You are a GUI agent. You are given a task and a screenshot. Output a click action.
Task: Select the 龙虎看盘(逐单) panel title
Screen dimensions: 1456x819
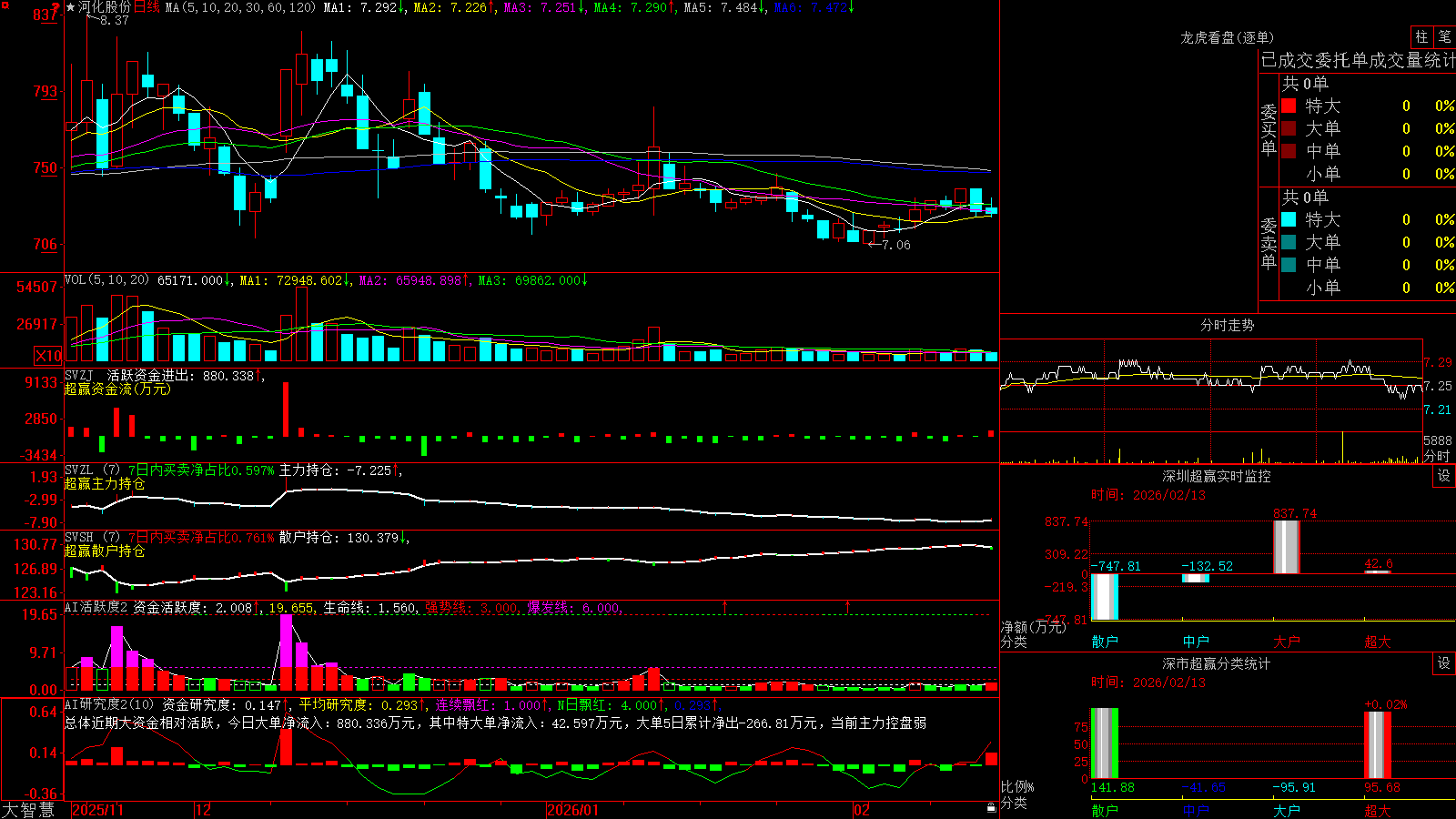coord(1227,37)
